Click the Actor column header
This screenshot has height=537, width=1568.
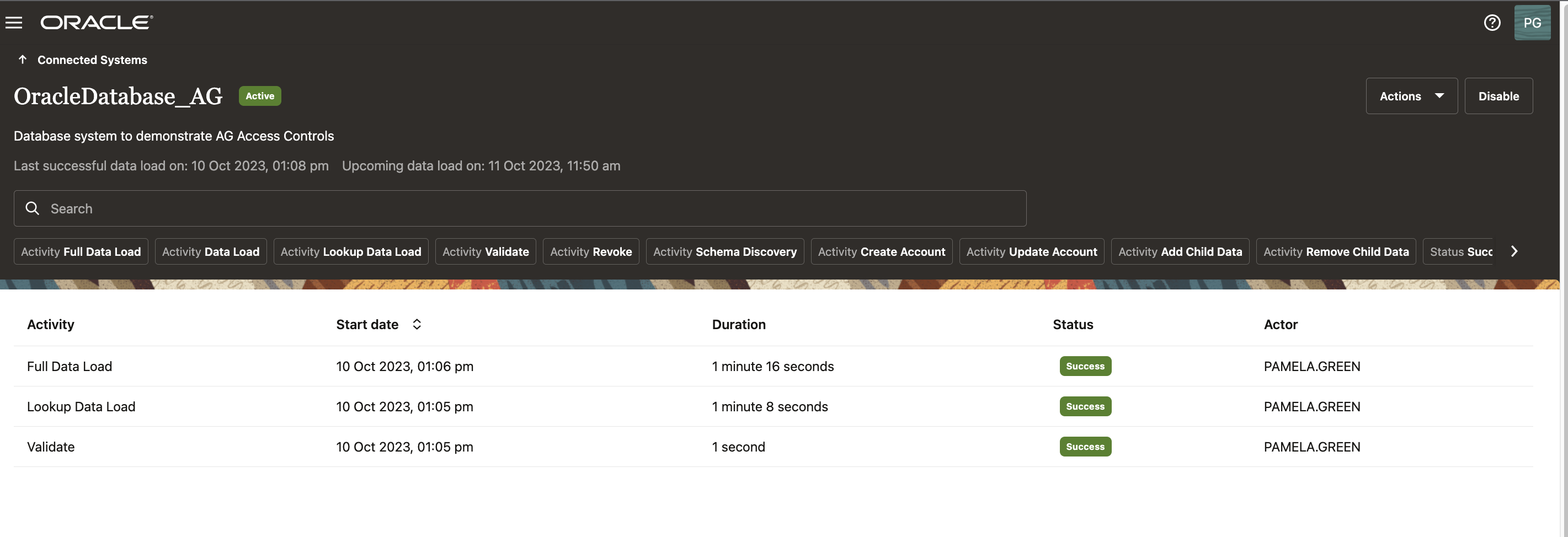coord(1281,324)
